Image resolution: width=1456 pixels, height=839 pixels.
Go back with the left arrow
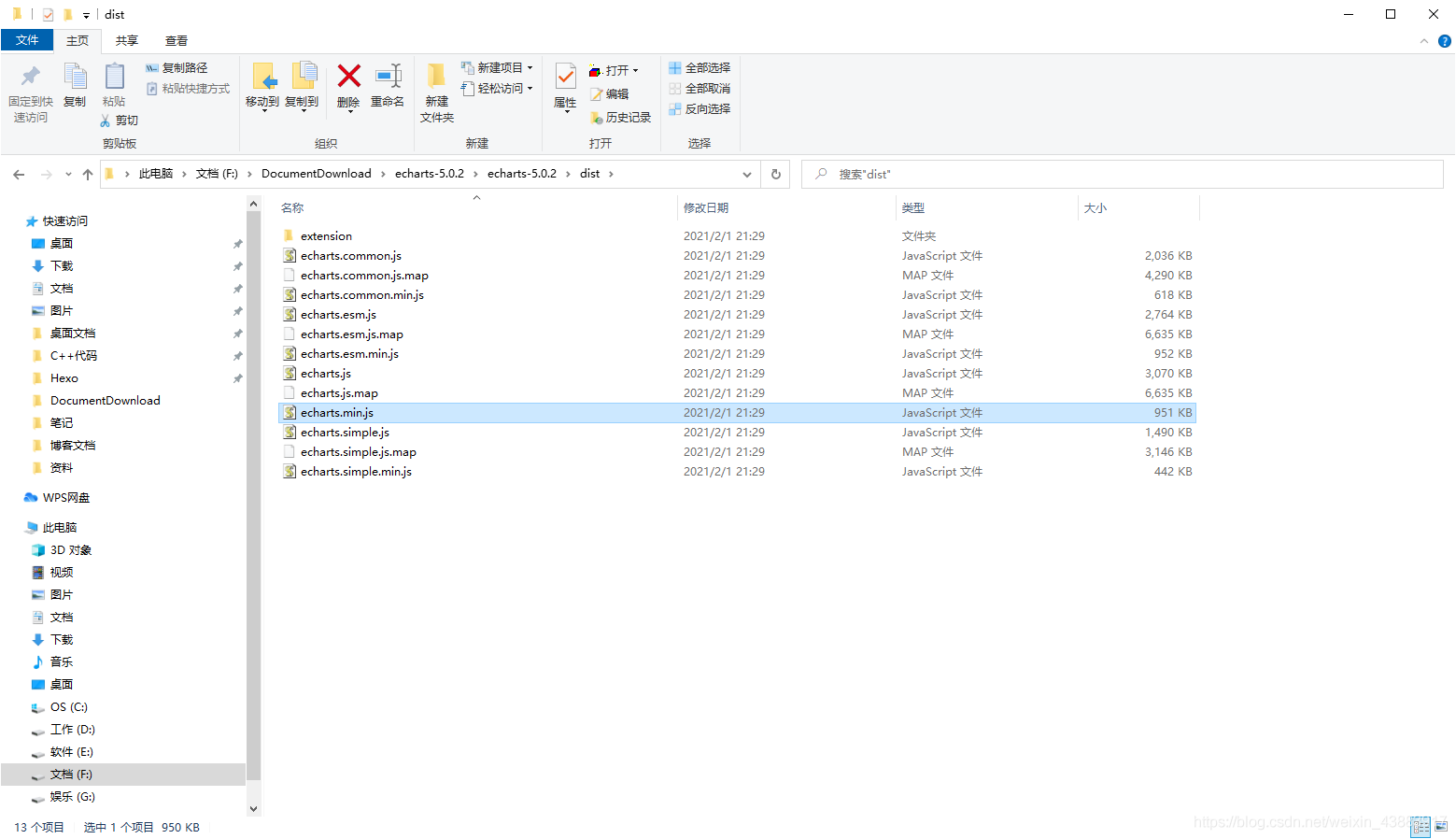pos(19,175)
